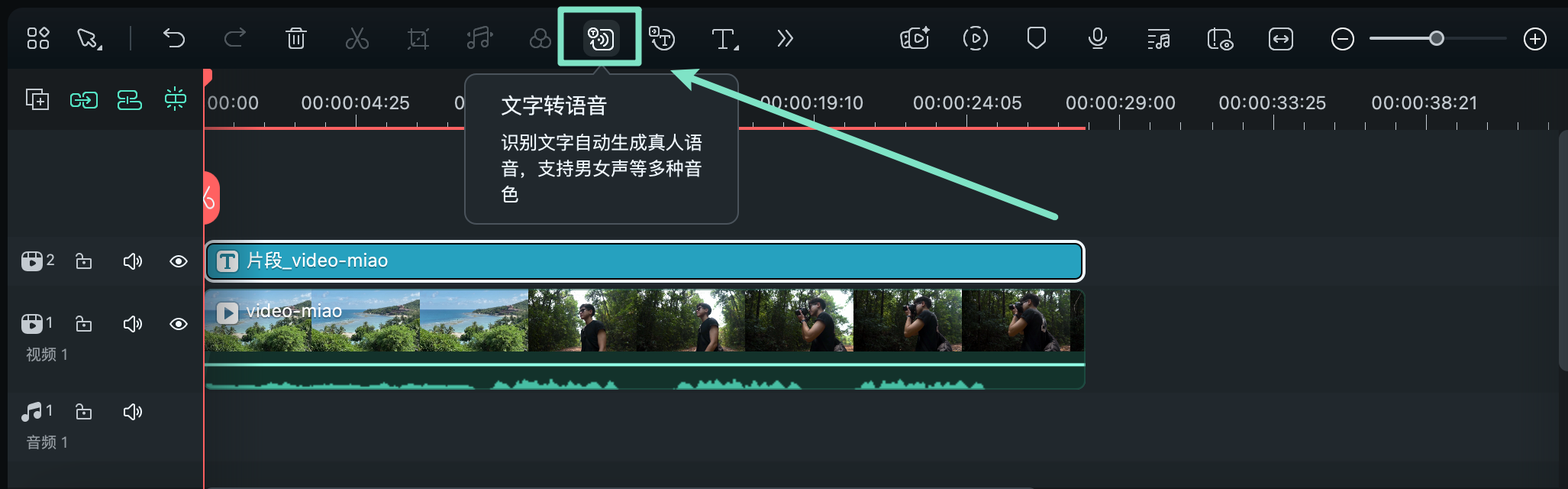Screen dimensions: 1568x489
Task: Toggle the auto link chain icon
Action: (x=84, y=99)
